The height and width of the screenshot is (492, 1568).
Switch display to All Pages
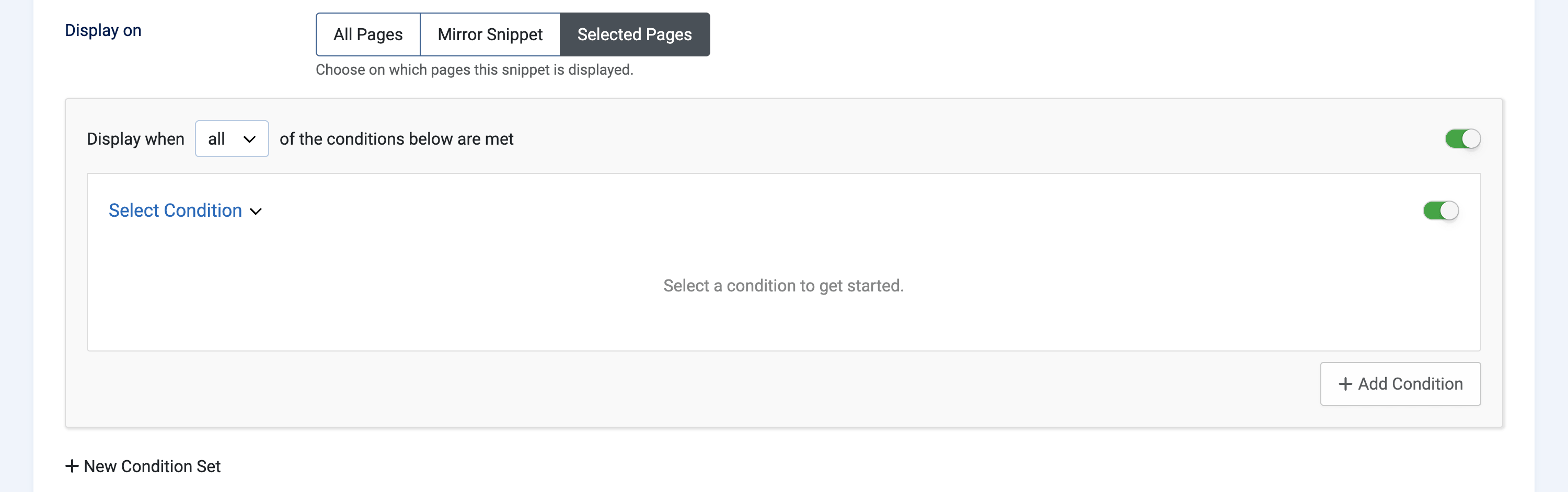coord(368,34)
